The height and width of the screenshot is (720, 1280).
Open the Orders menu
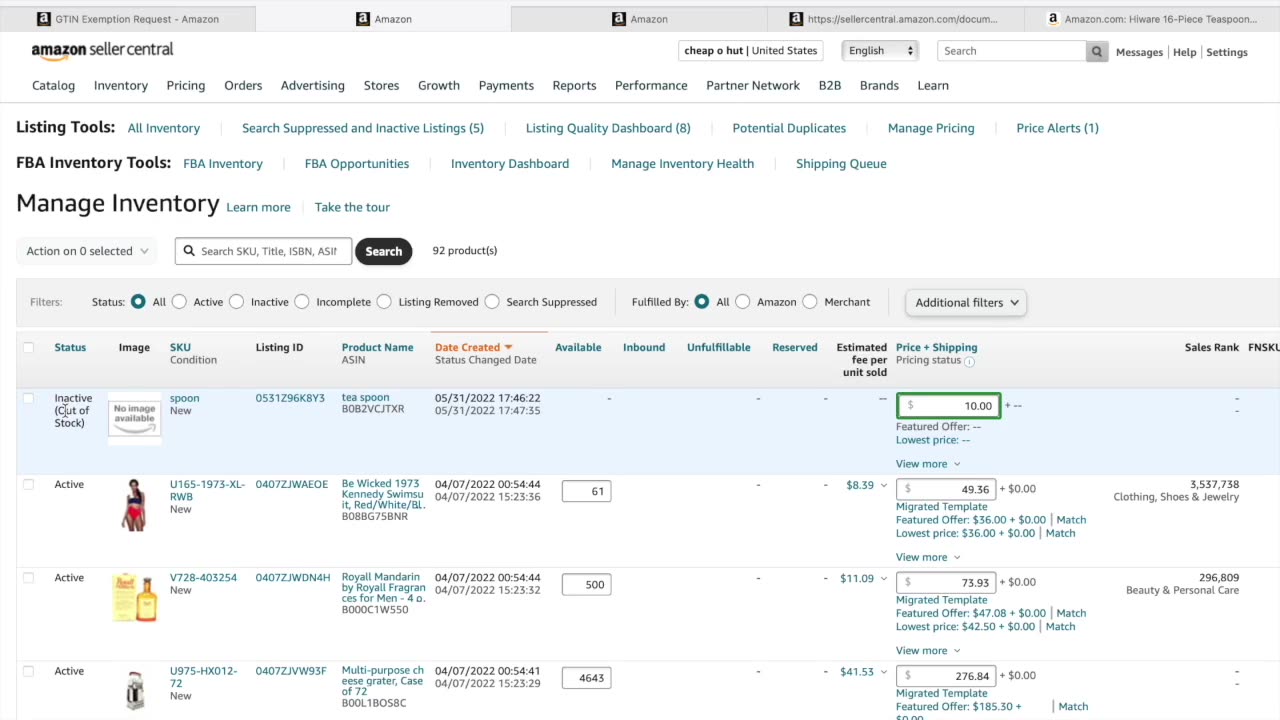[x=243, y=86]
